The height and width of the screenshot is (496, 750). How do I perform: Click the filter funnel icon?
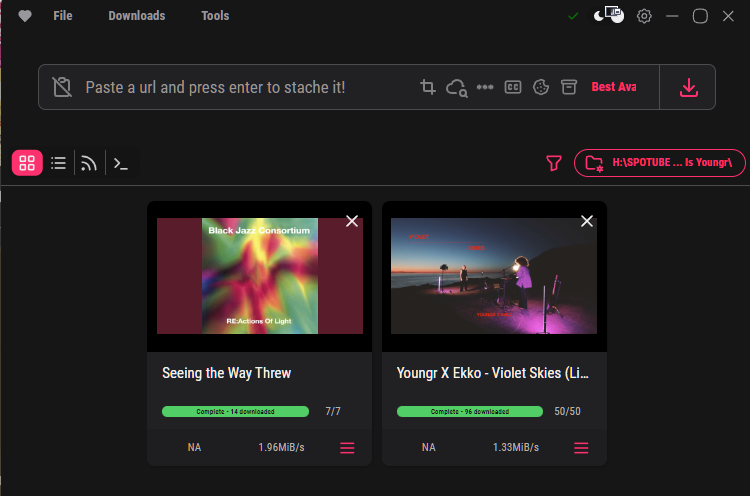click(x=553, y=163)
